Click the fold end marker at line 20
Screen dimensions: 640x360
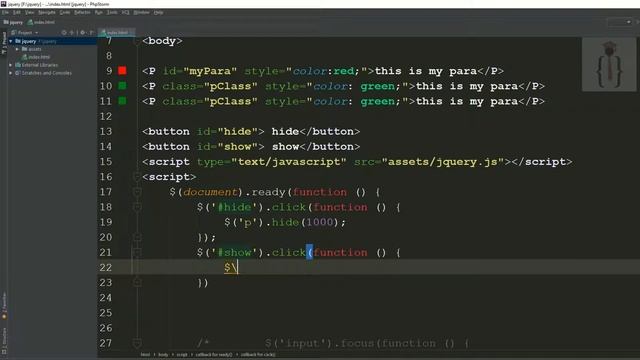(137, 237)
